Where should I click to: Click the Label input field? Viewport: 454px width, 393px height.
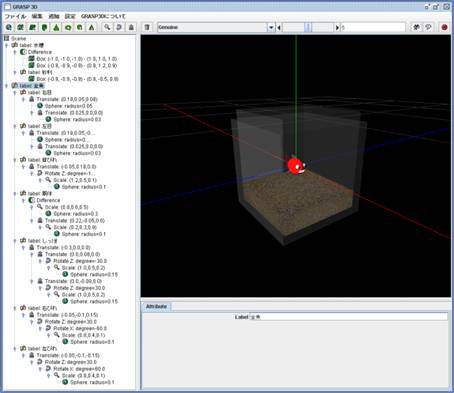(349, 317)
